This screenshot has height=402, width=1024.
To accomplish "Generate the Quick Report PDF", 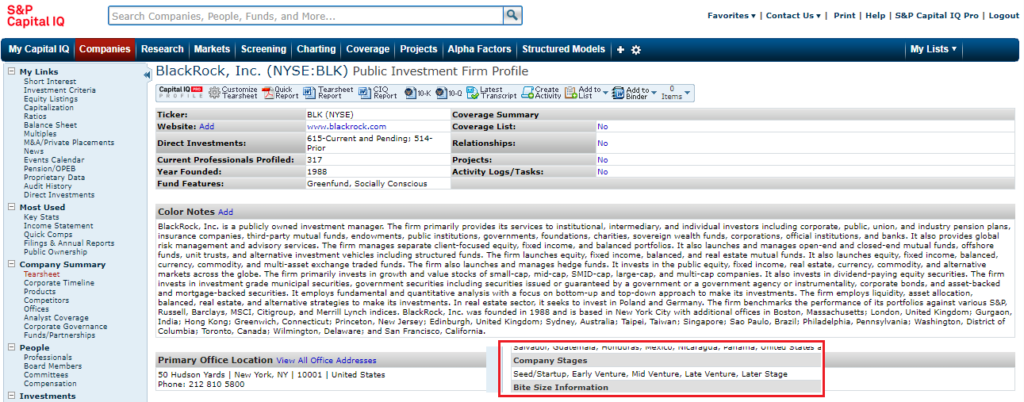I will [267, 93].
